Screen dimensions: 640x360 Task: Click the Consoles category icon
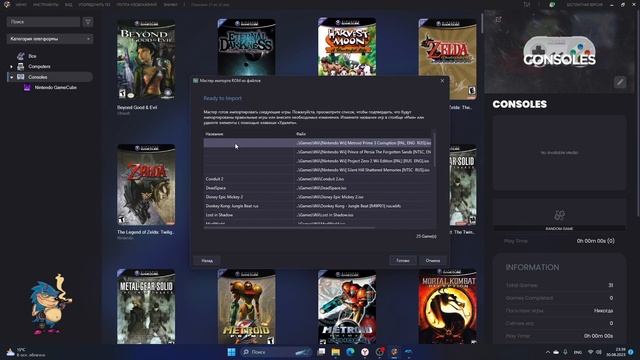click(x=21, y=77)
